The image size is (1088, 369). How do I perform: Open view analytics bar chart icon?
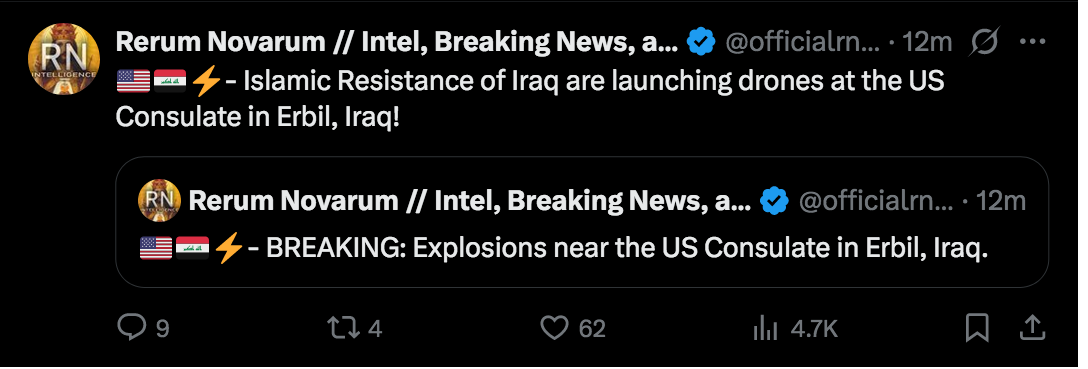[x=765, y=327]
